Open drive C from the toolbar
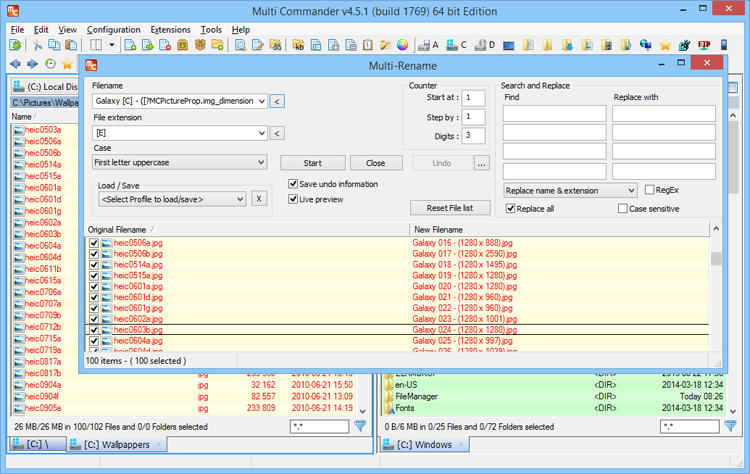 pyautogui.click(x=455, y=45)
